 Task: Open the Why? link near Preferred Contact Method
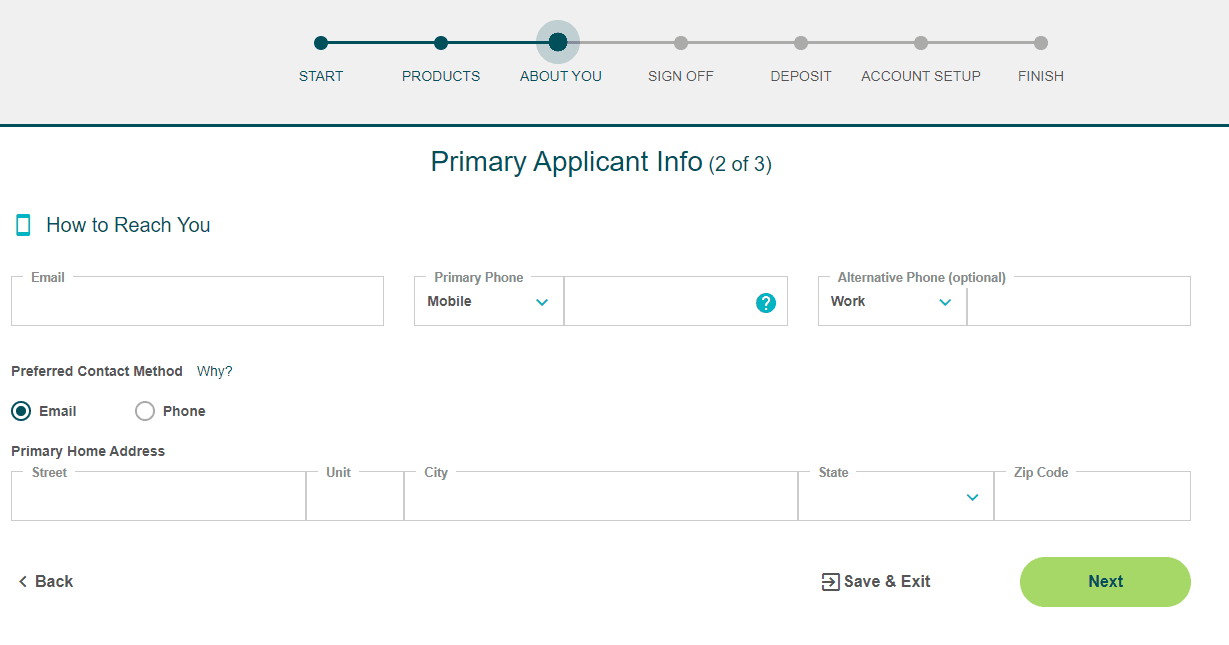pyautogui.click(x=214, y=370)
